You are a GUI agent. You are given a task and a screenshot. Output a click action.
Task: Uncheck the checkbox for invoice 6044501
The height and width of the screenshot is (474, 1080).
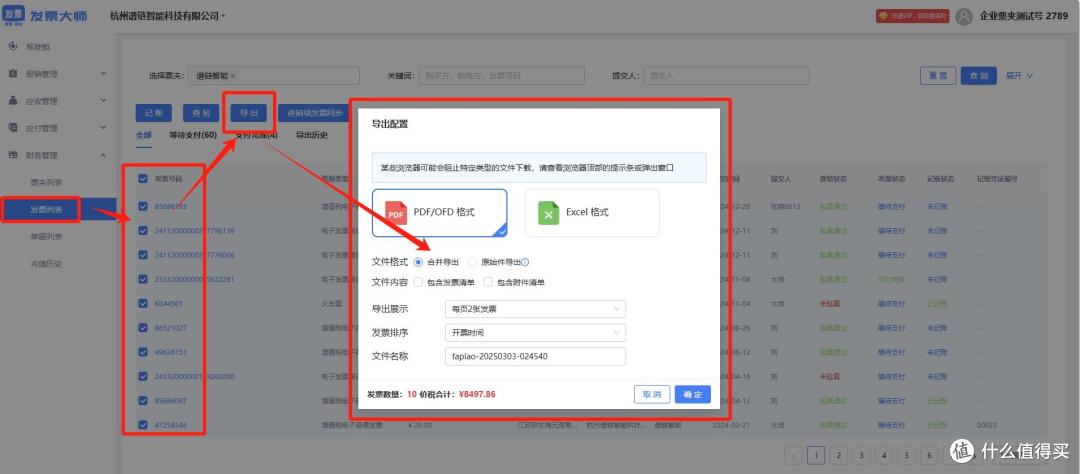[143, 303]
